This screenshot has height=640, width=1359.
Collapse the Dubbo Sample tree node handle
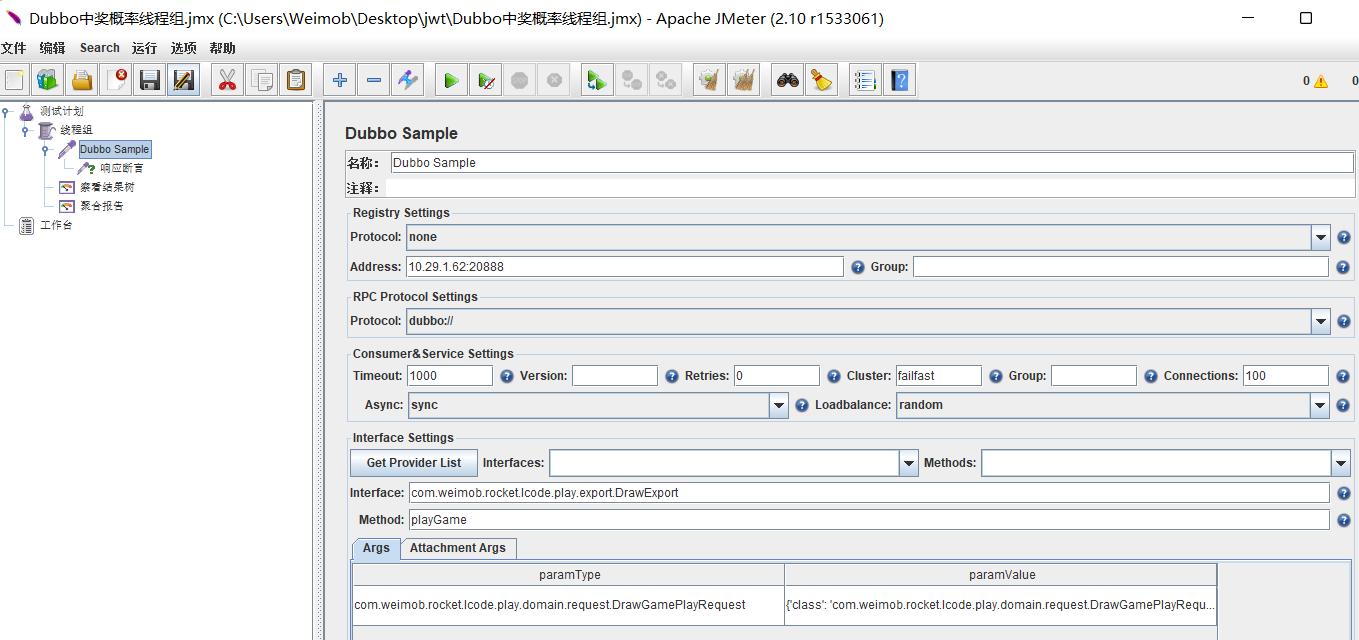click(45, 150)
